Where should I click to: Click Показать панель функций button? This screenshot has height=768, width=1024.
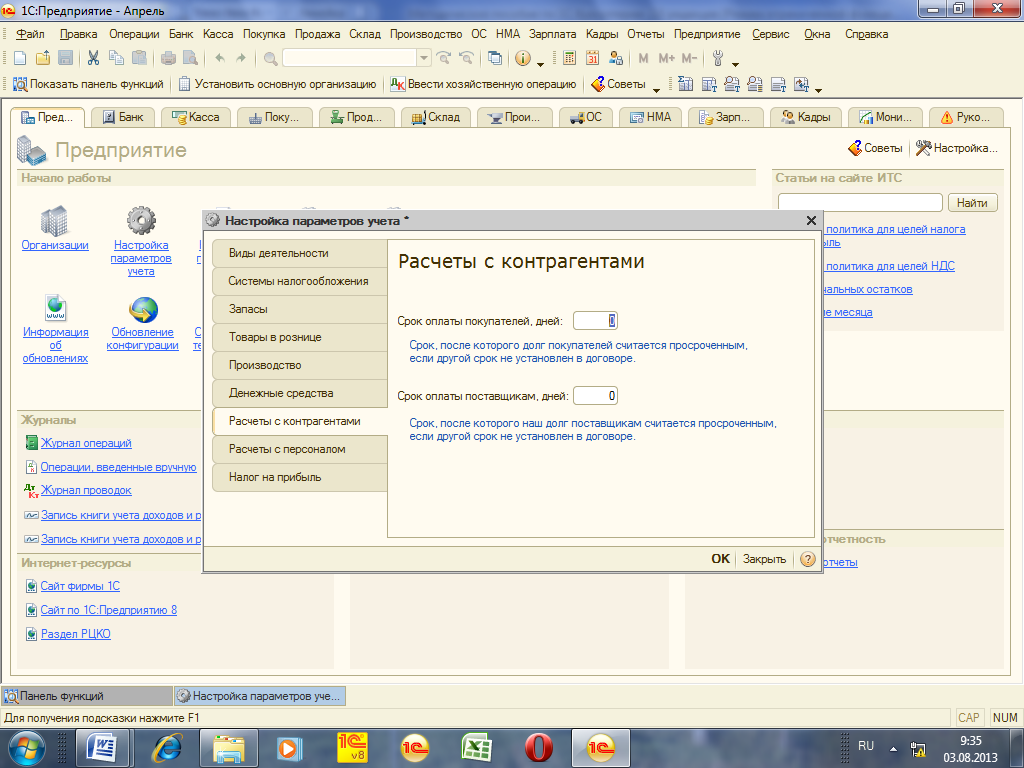[88, 84]
